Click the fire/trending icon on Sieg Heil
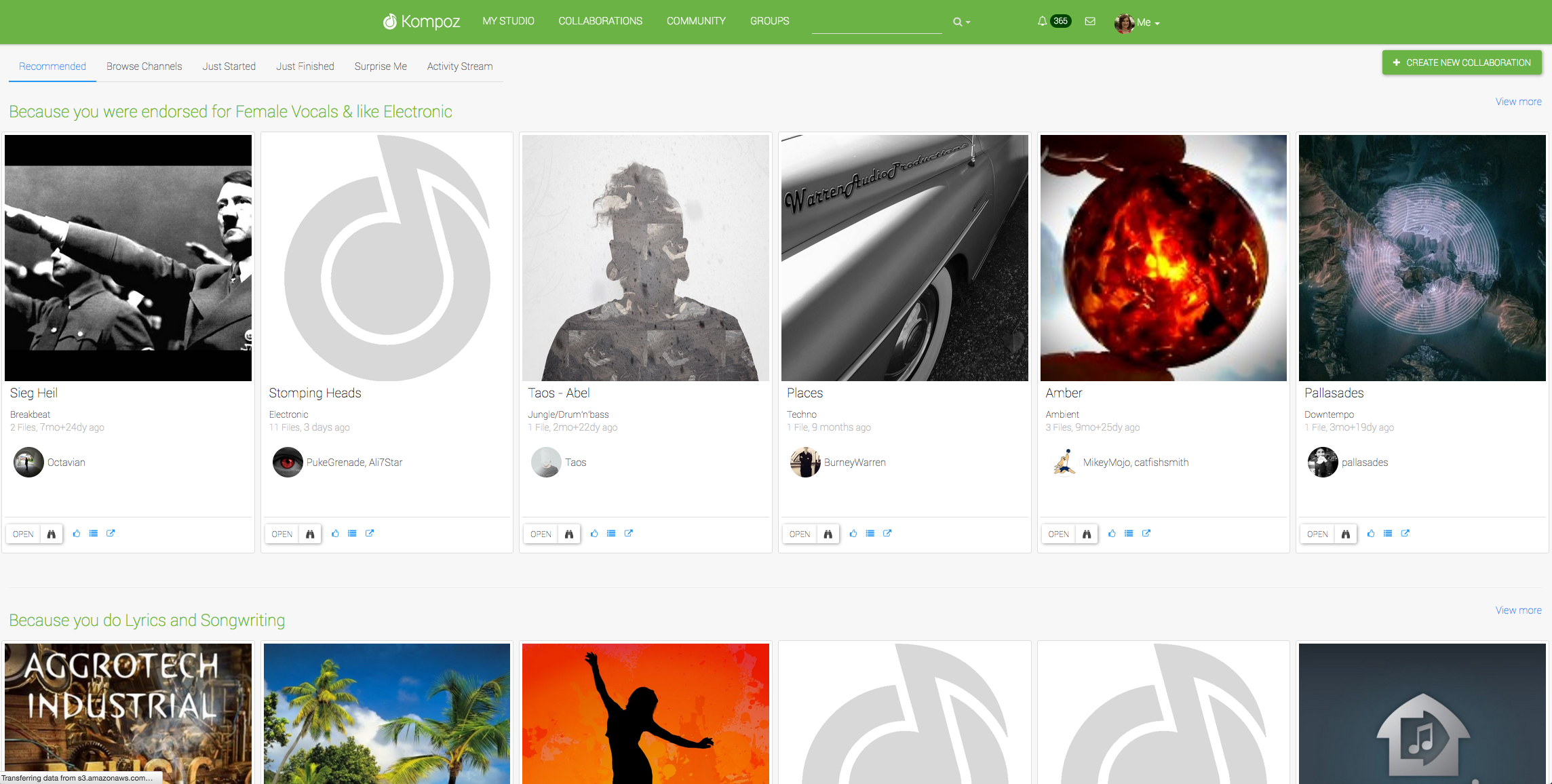1552x784 pixels. tap(51, 533)
